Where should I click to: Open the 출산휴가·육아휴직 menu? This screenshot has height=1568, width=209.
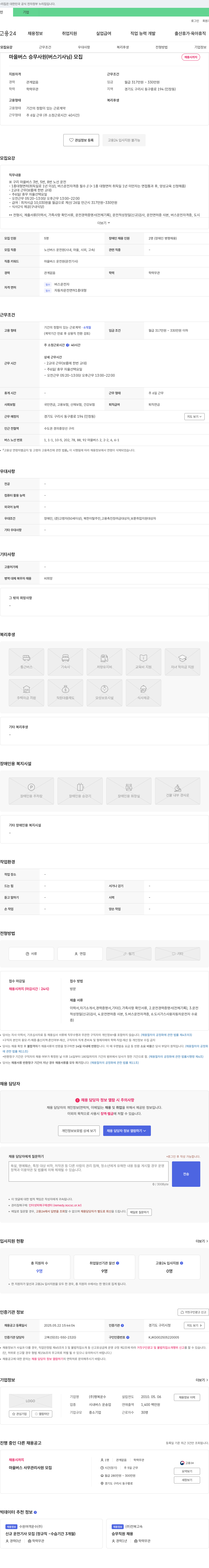[190, 33]
